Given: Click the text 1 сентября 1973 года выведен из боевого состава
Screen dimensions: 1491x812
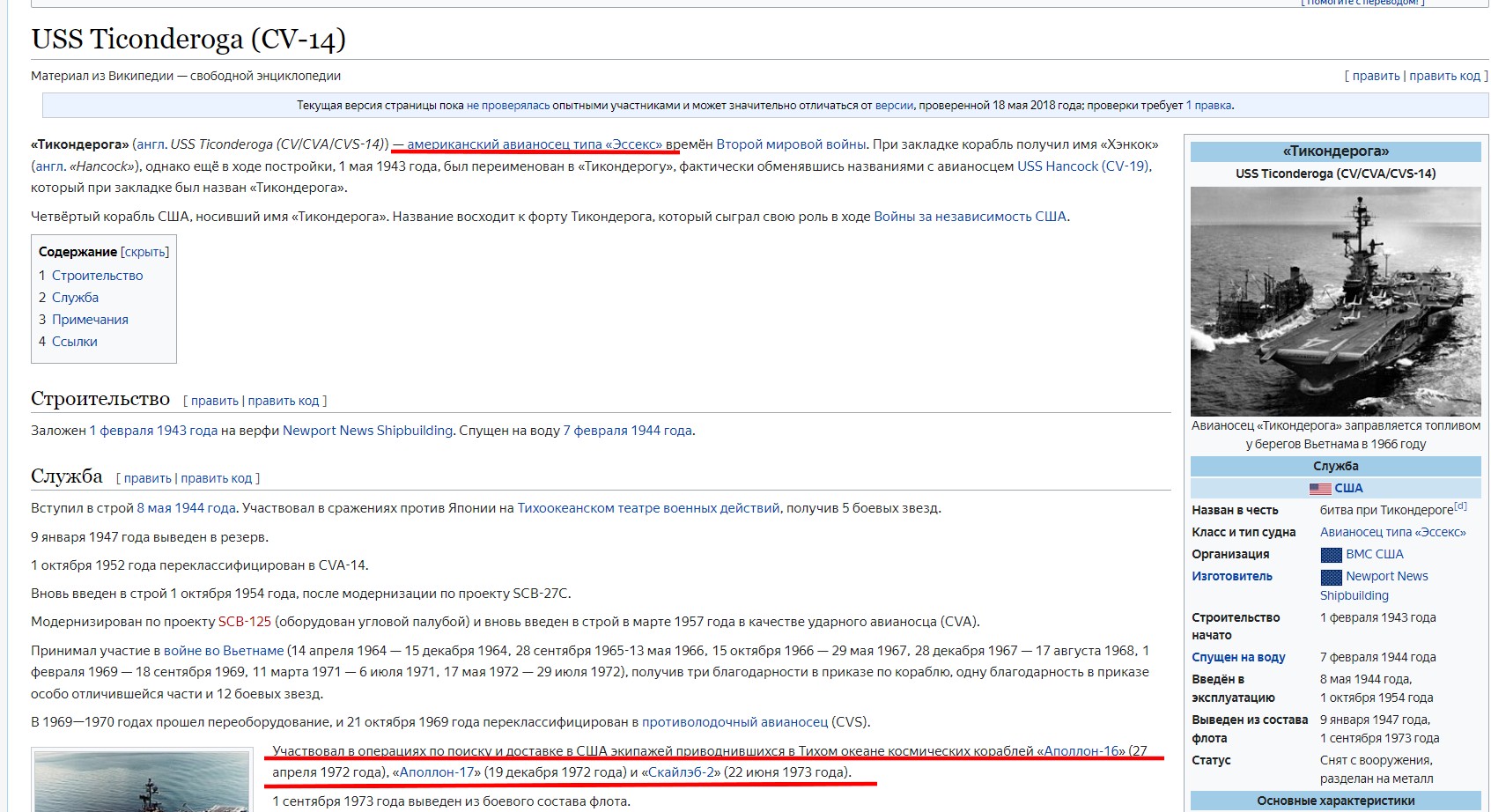Looking at the screenshot, I should (x=451, y=801).
